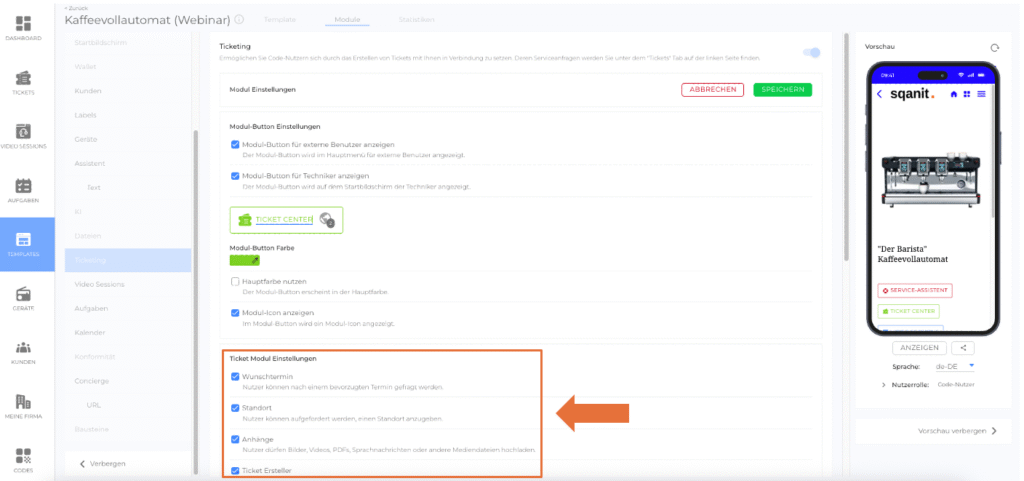
Task: Select Video Sessions in the module list
Action: click(x=99, y=284)
